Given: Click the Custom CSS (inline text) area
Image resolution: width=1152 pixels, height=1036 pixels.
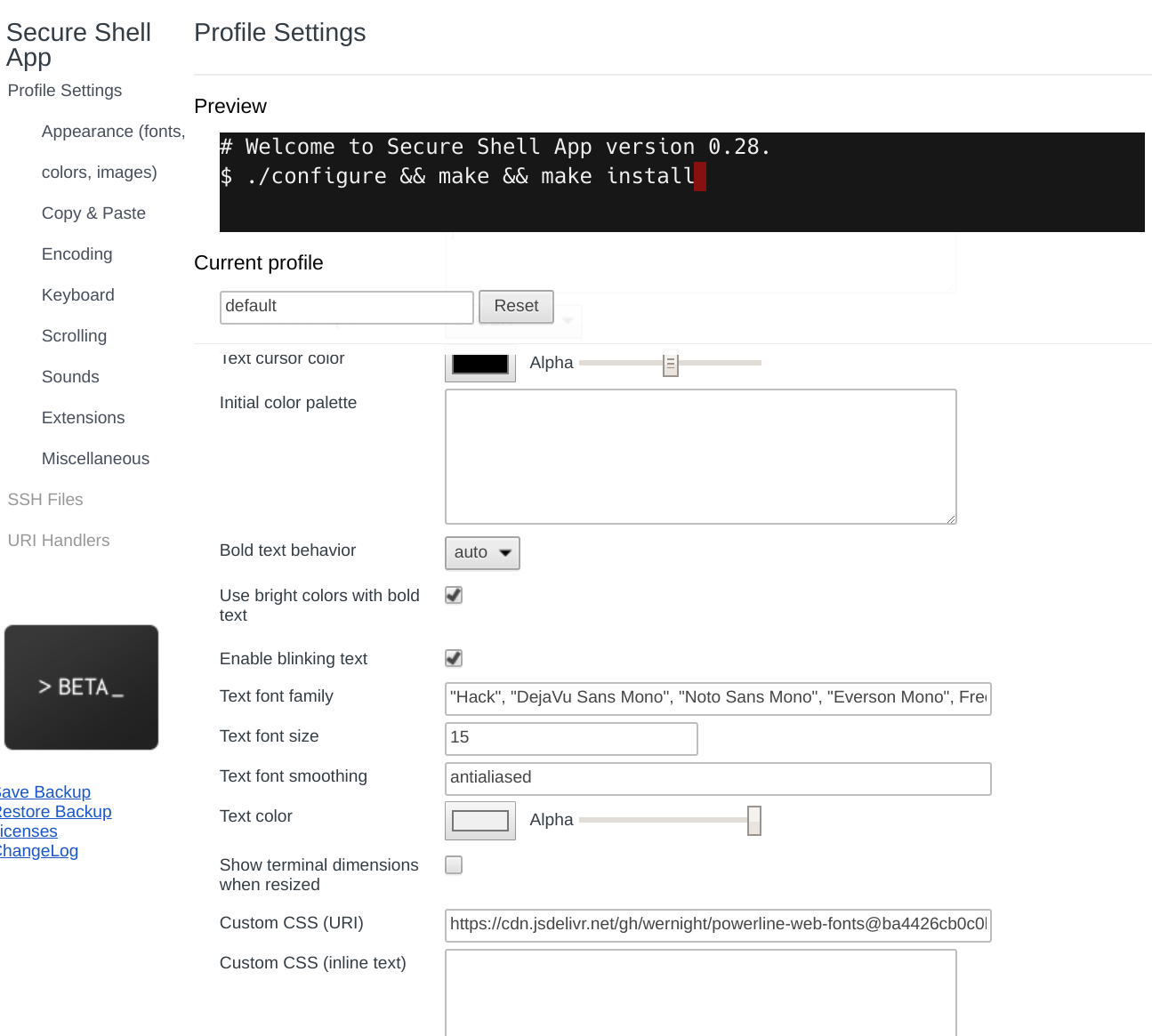Looking at the screenshot, I should click(701, 992).
